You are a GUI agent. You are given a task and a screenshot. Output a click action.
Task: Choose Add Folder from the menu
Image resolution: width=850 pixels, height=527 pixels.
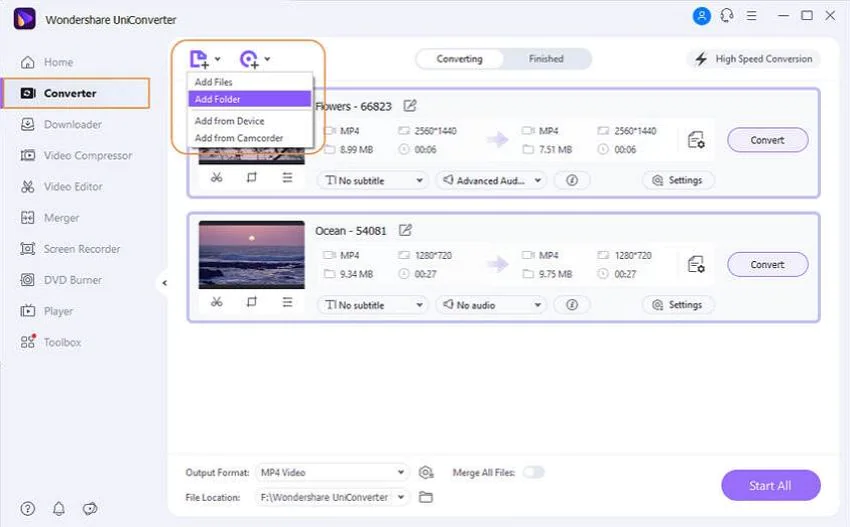249,99
